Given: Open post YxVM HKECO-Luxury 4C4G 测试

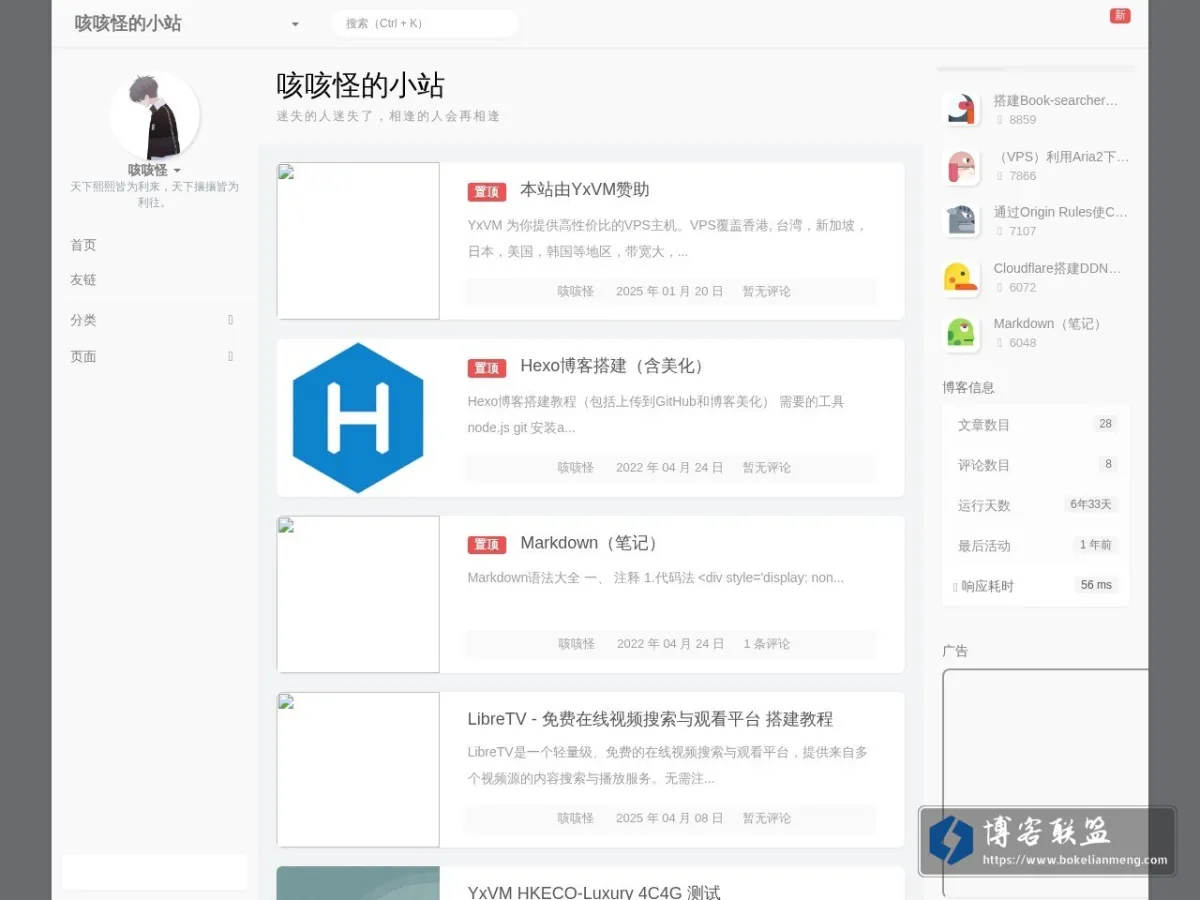Looking at the screenshot, I should 594,892.
